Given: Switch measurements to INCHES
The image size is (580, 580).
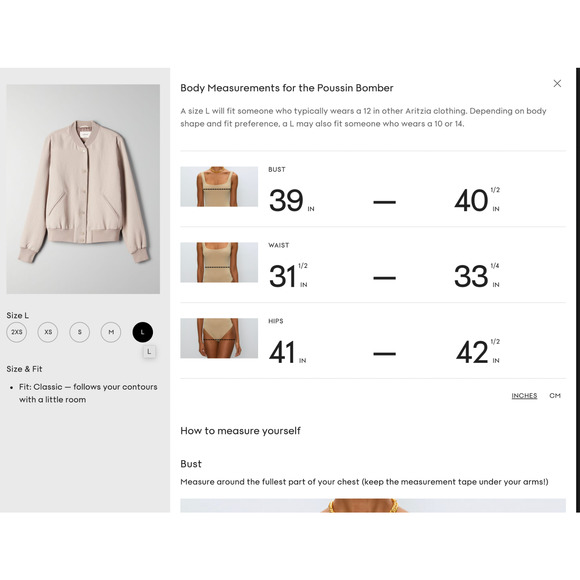Looking at the screenshot, I should 524,396.
